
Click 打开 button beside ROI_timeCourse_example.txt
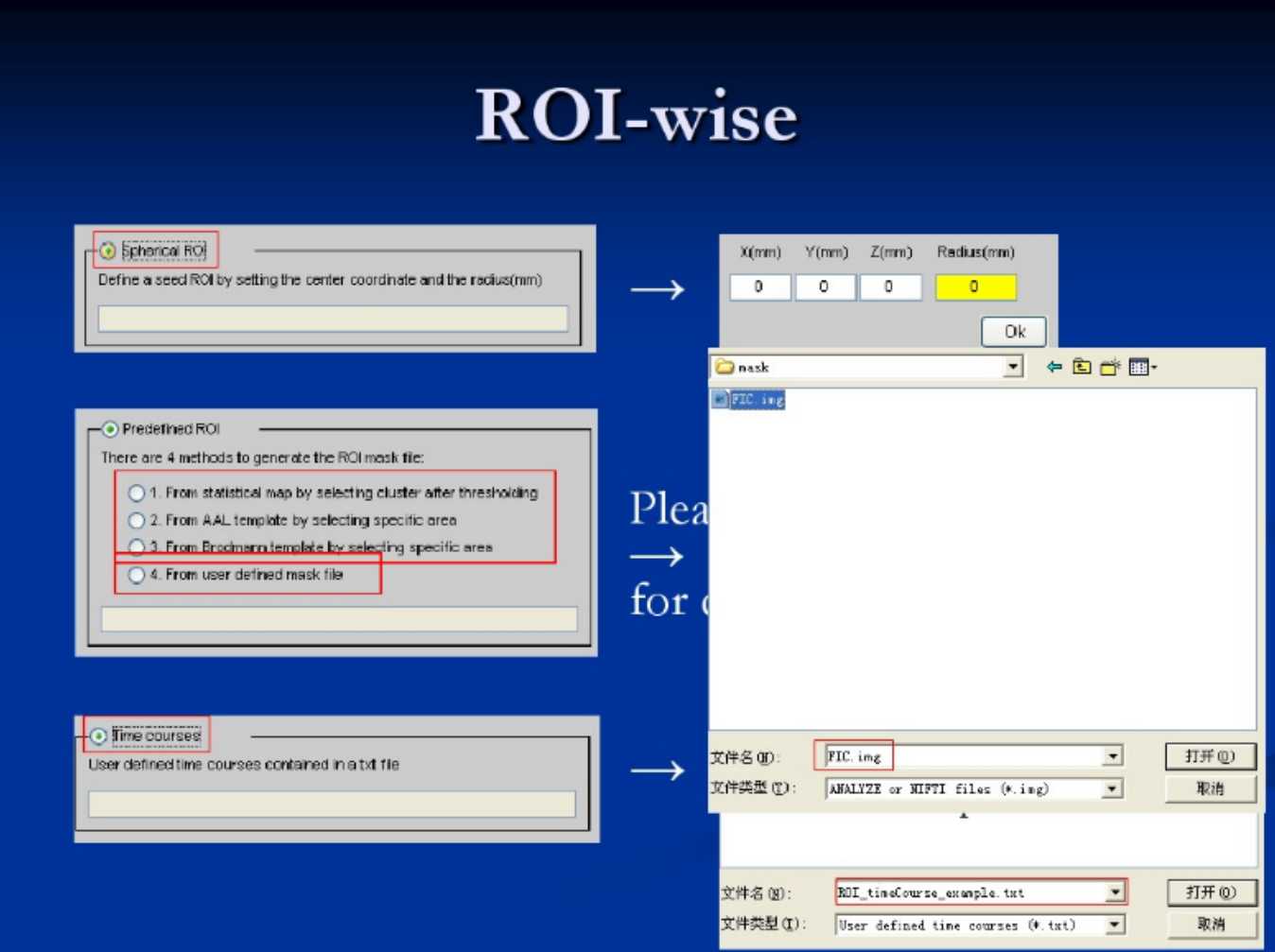1212,892
